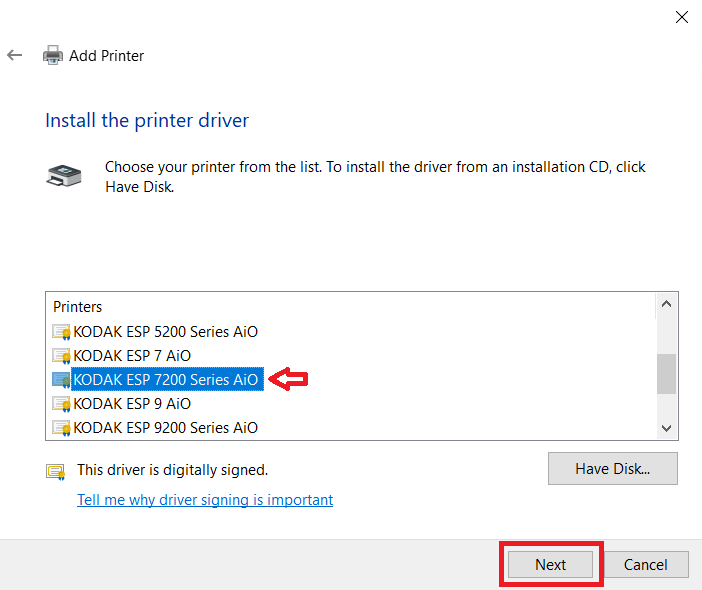702x590 pixels.
Task: Cancel the Add Printer wizard
Action: 646,564
